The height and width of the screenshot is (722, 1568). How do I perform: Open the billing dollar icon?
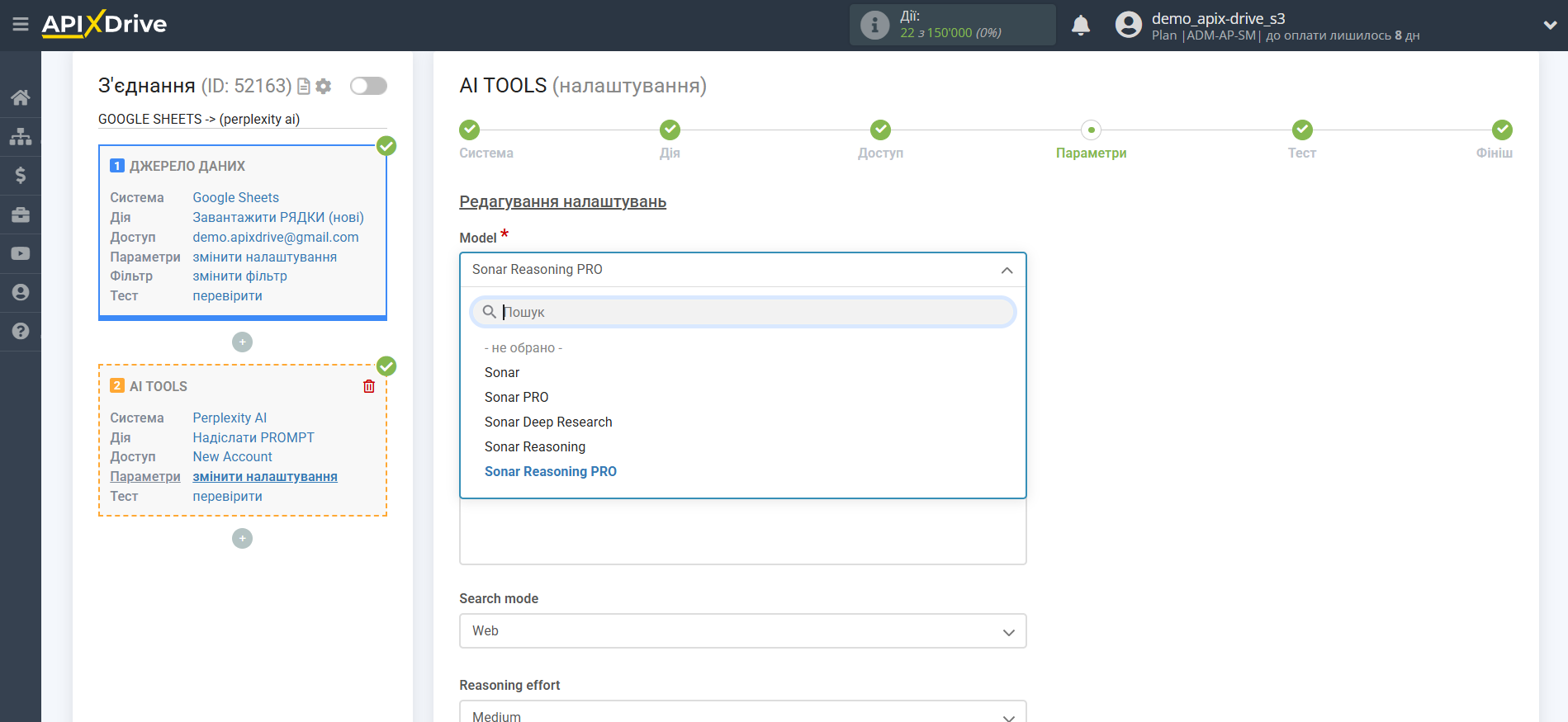21,175
